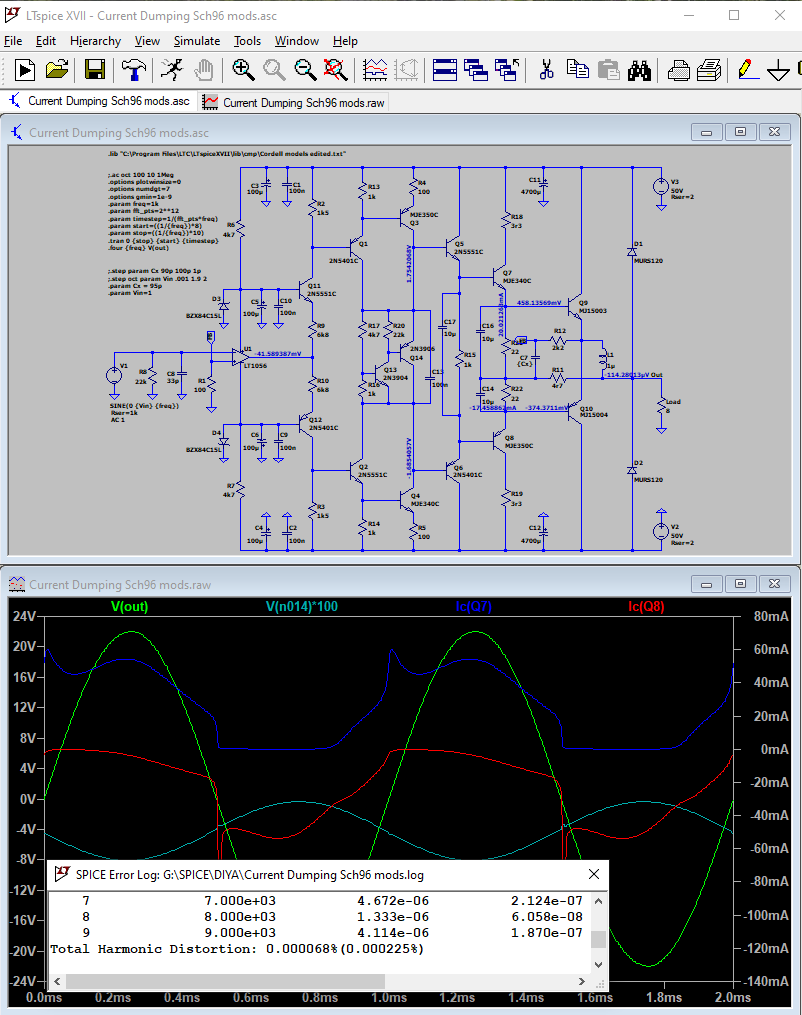This screenshot has height=1015, width=802.
Task: Click the Autorange waveform icon
Action: tap(375, 70)
